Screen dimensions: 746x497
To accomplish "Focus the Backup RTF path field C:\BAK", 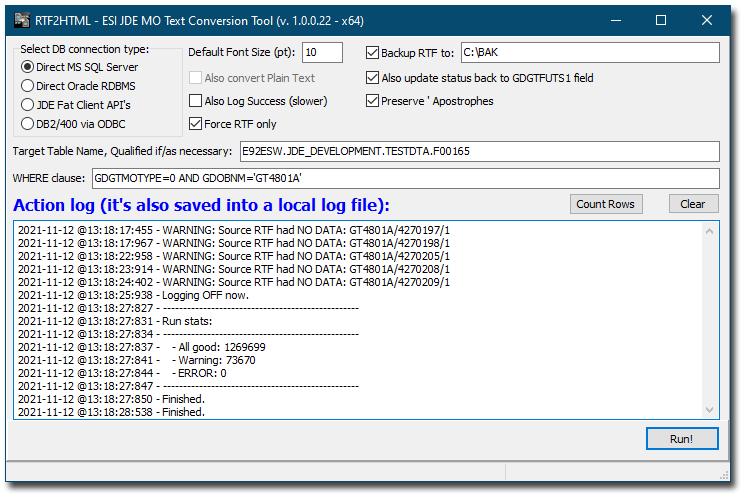I will pos(590,52).
